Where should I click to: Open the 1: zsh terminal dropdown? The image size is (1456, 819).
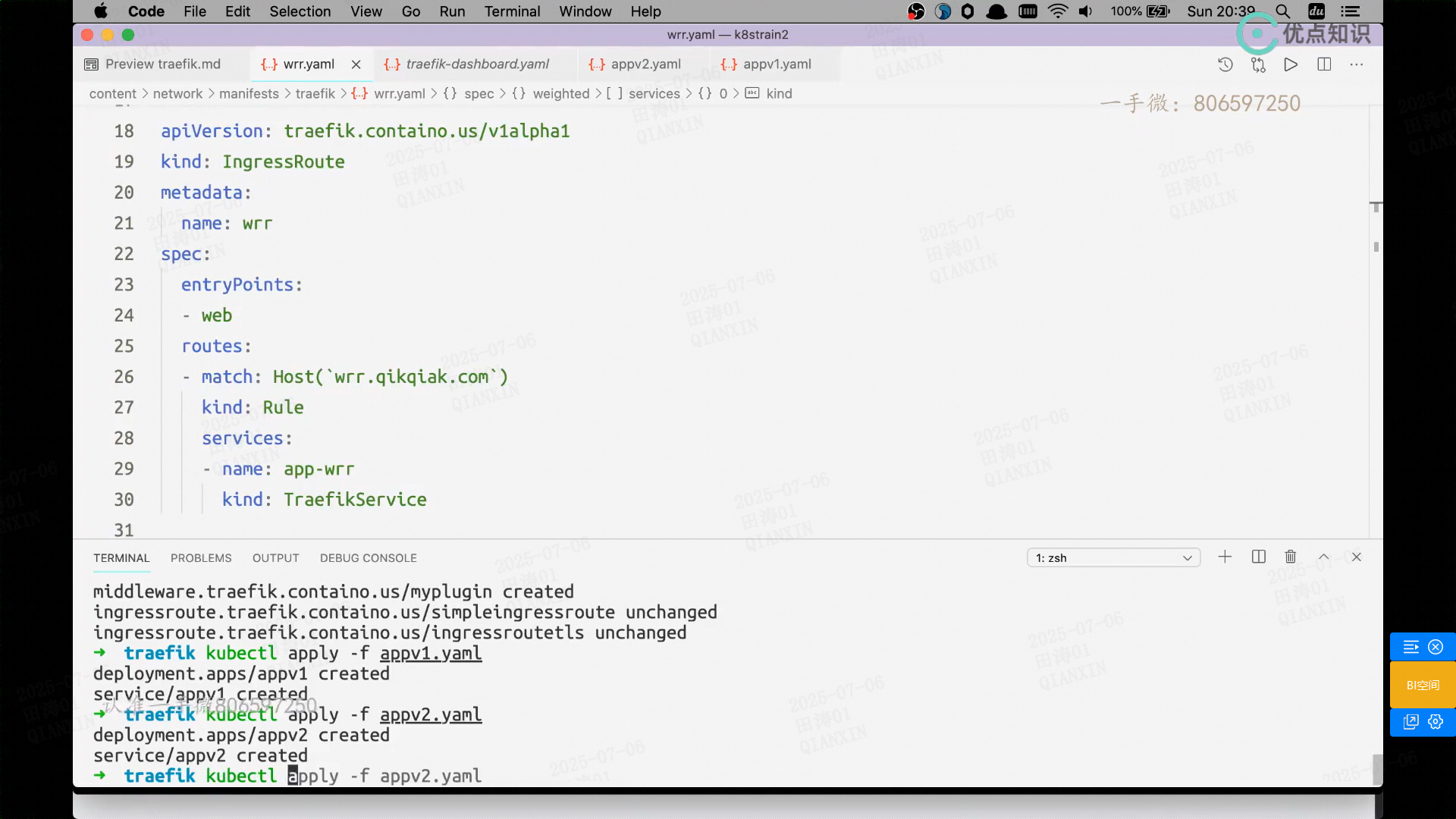pos(1113,558)
